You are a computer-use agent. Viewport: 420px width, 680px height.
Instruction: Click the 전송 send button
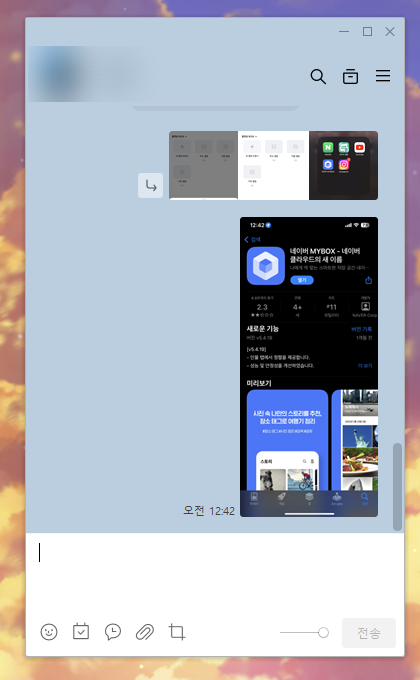pos(369,633)
